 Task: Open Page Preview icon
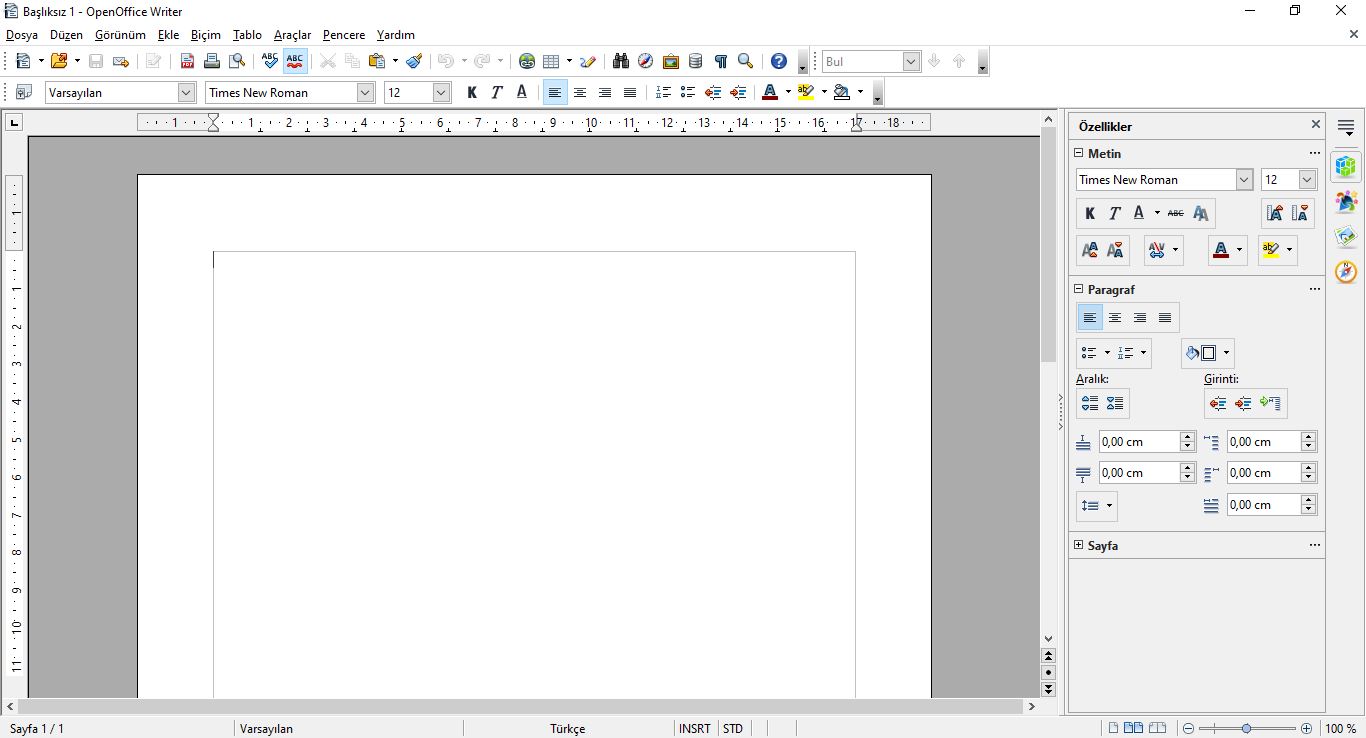(x=237, y=61)
